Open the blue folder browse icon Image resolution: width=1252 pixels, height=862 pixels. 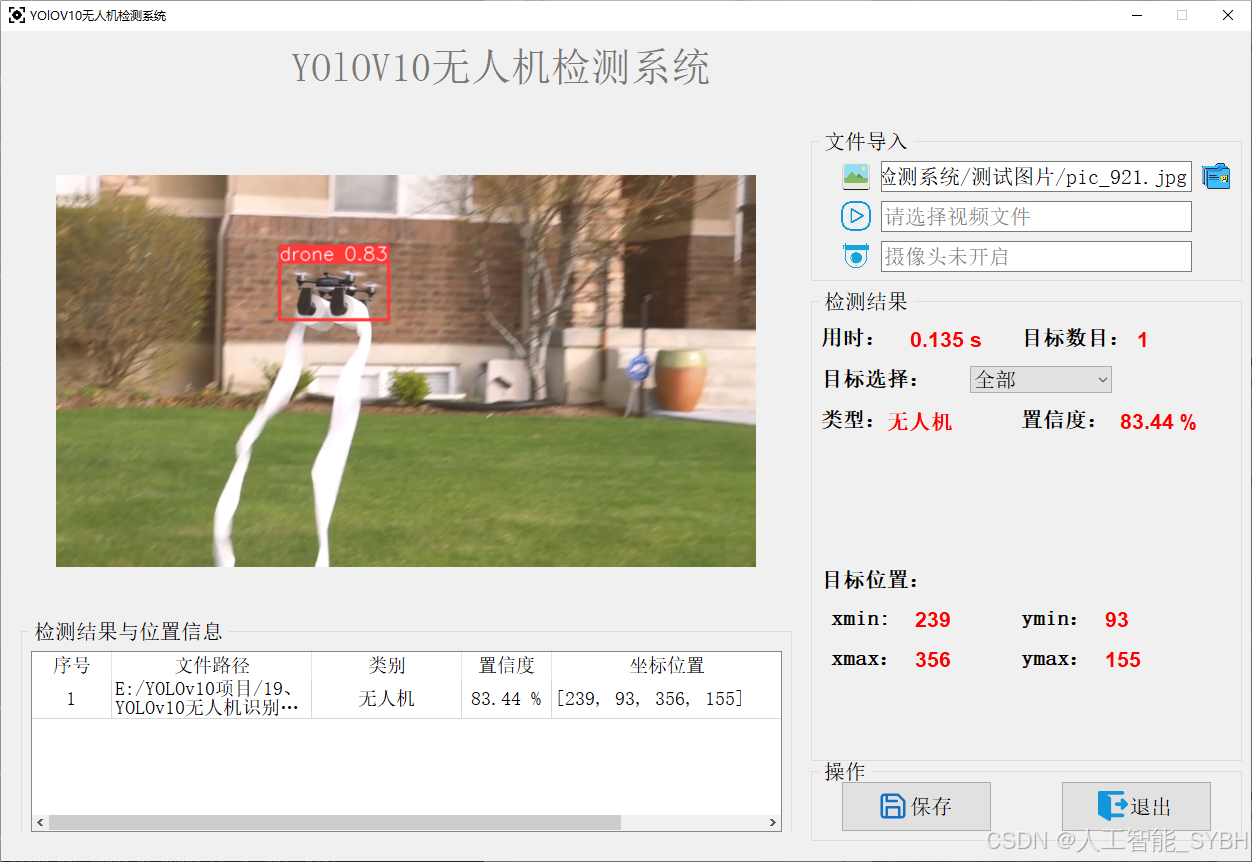click(x=1216, y=177)
